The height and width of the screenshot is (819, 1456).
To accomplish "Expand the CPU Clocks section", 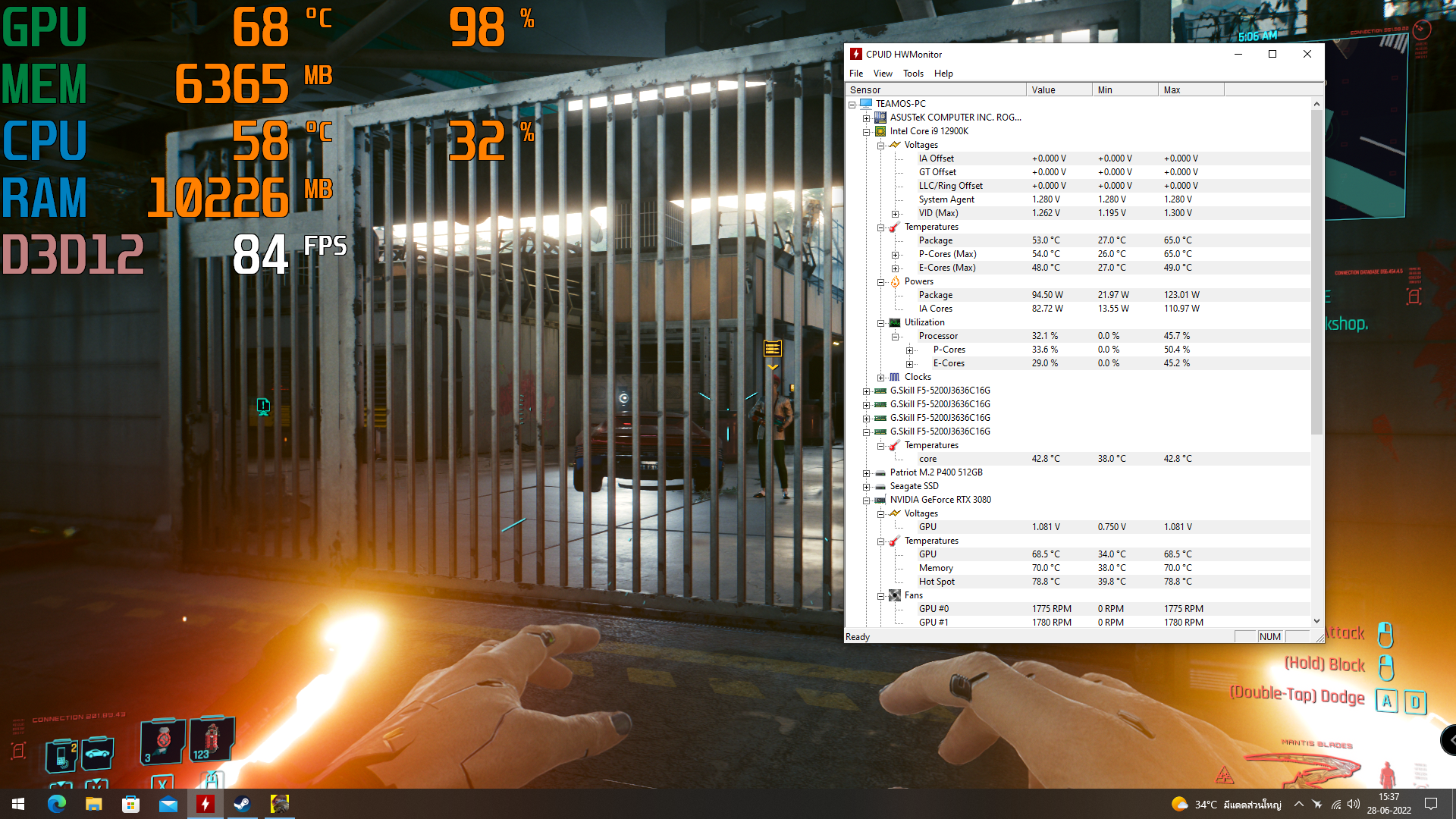I will pos(881,378).
